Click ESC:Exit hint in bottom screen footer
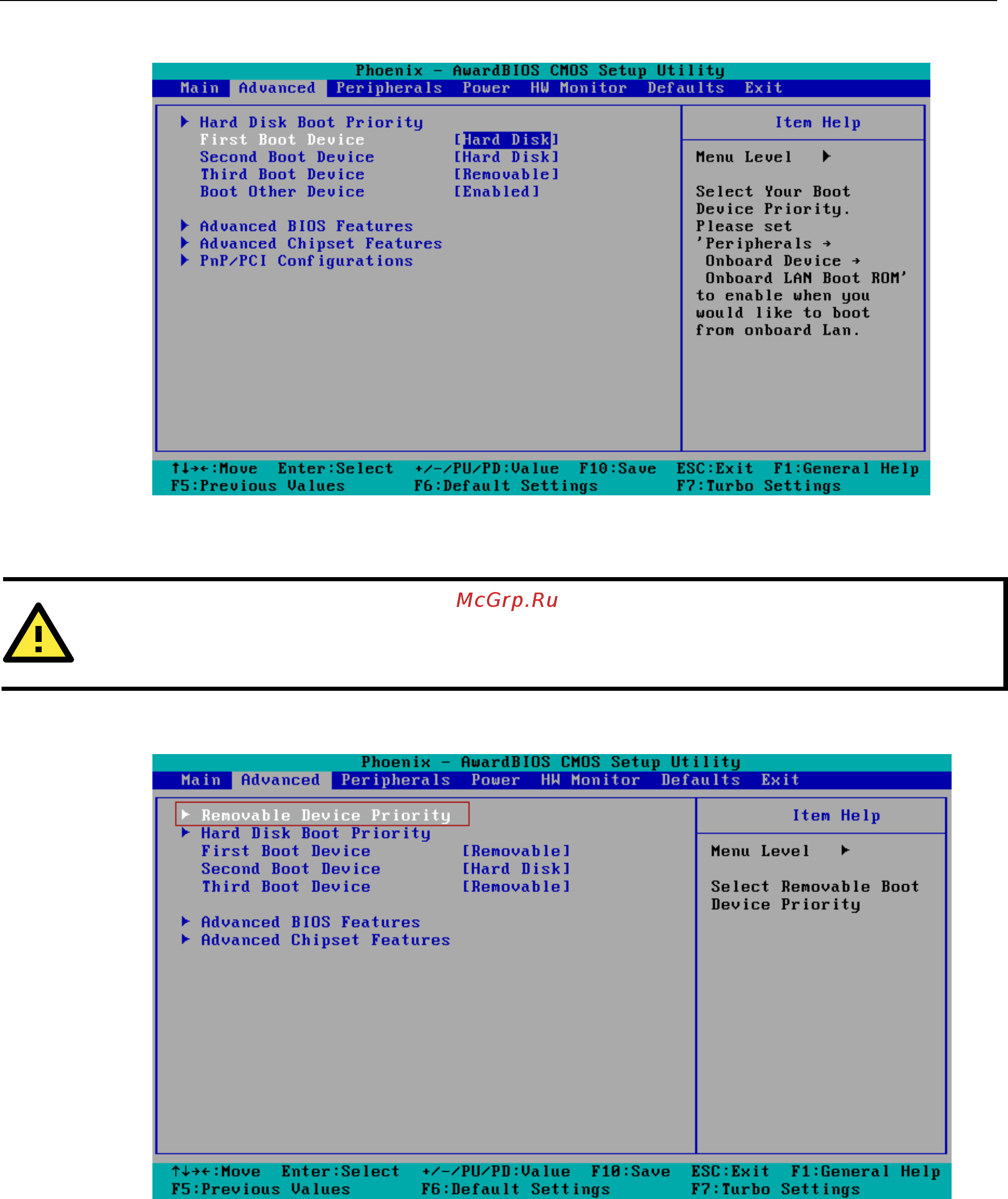This screenshot has width=1008, height=1199. (x=731, y=1172)
